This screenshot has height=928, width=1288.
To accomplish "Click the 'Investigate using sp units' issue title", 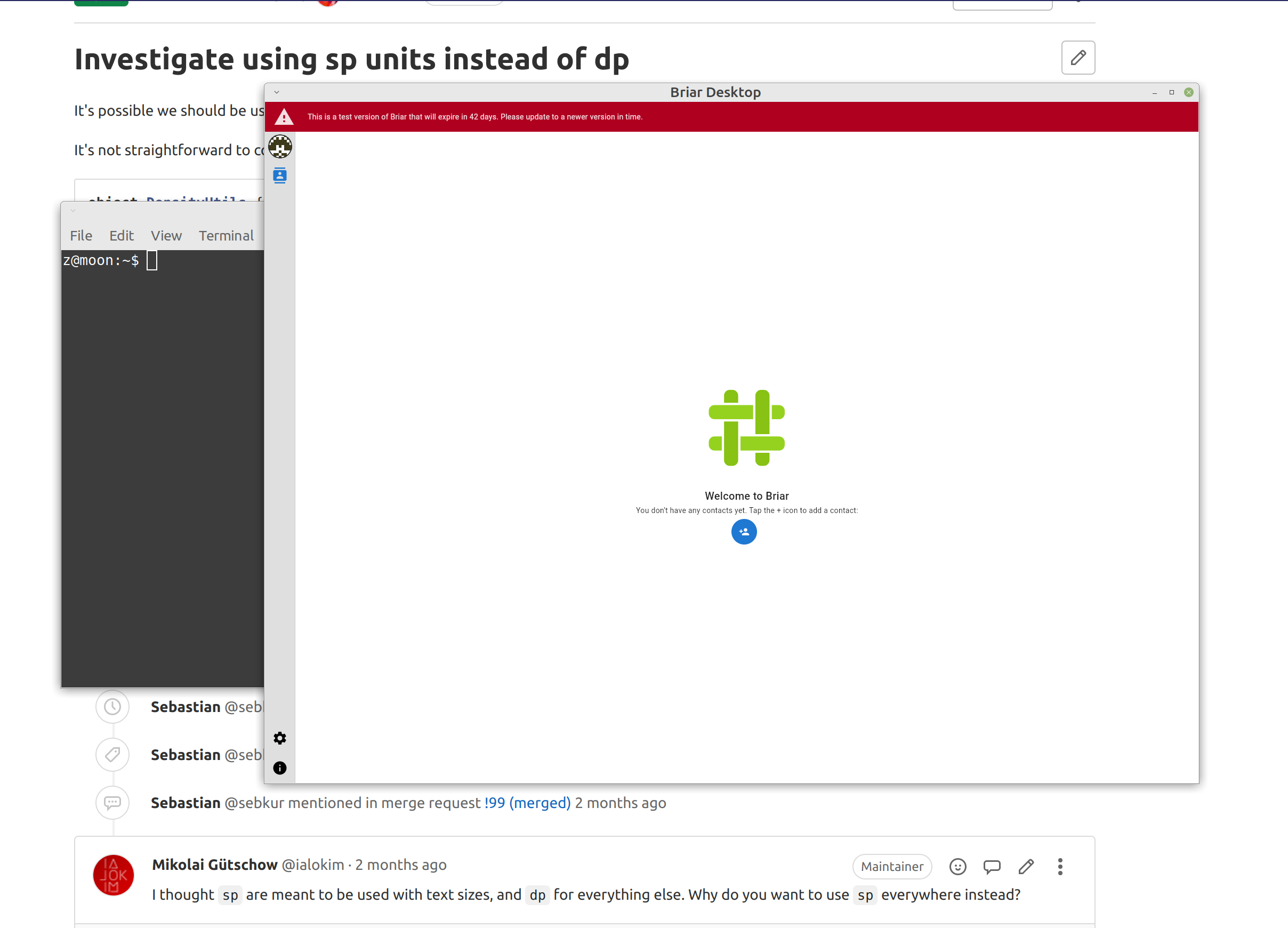I will click(351, 59).
